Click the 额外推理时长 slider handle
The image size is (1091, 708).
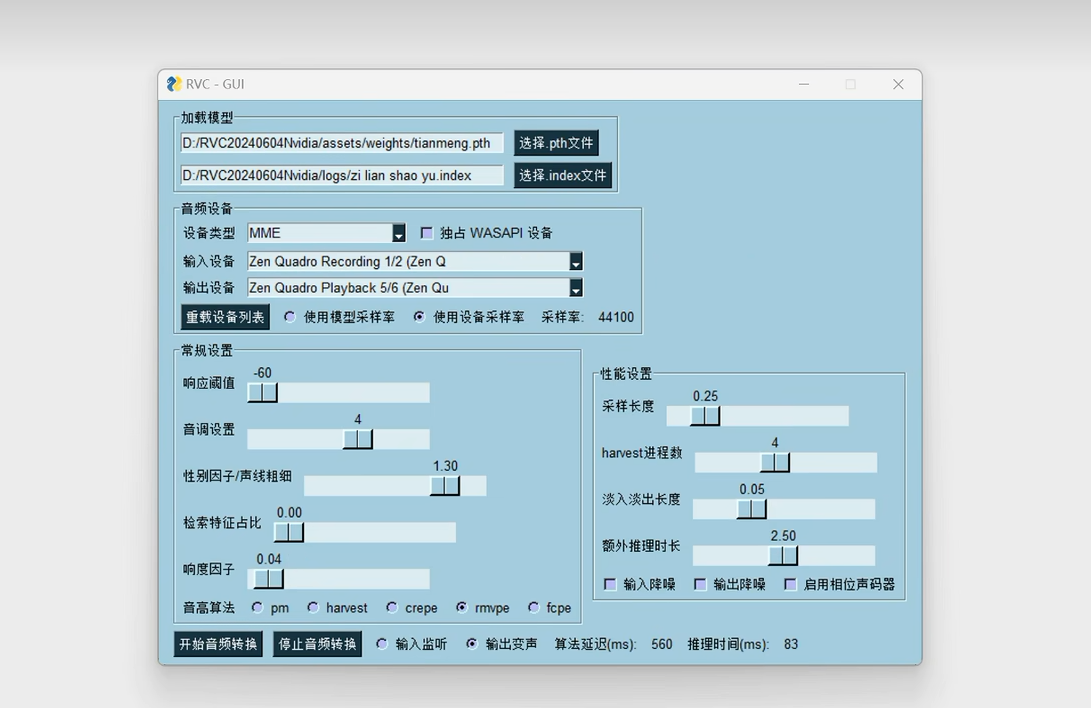click(x=783, y=556)
